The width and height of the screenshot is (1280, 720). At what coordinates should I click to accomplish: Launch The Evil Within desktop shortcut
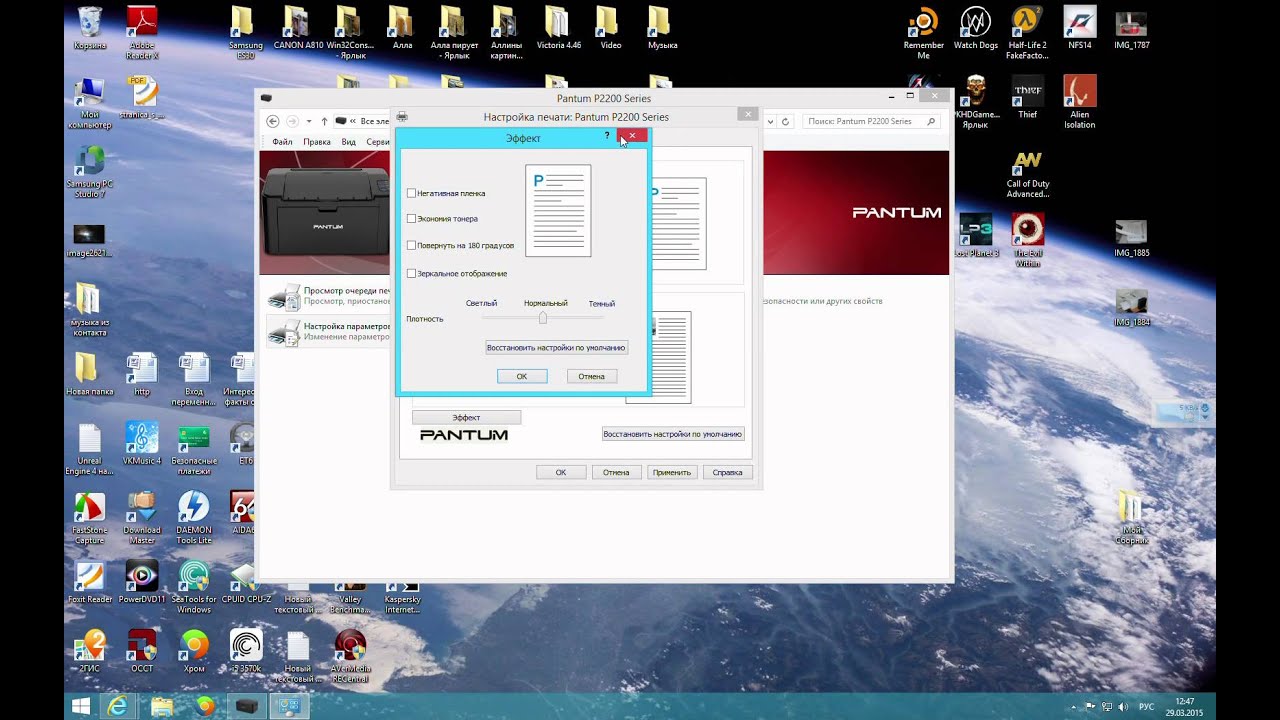[1027, 240]
